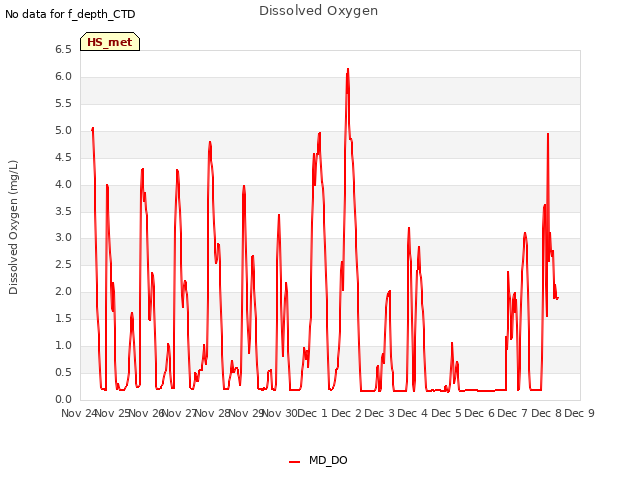This screenshot has width=640, height=480.
Task: Click the highest peak above 6.0 mg/L
Action: [348, 69]
